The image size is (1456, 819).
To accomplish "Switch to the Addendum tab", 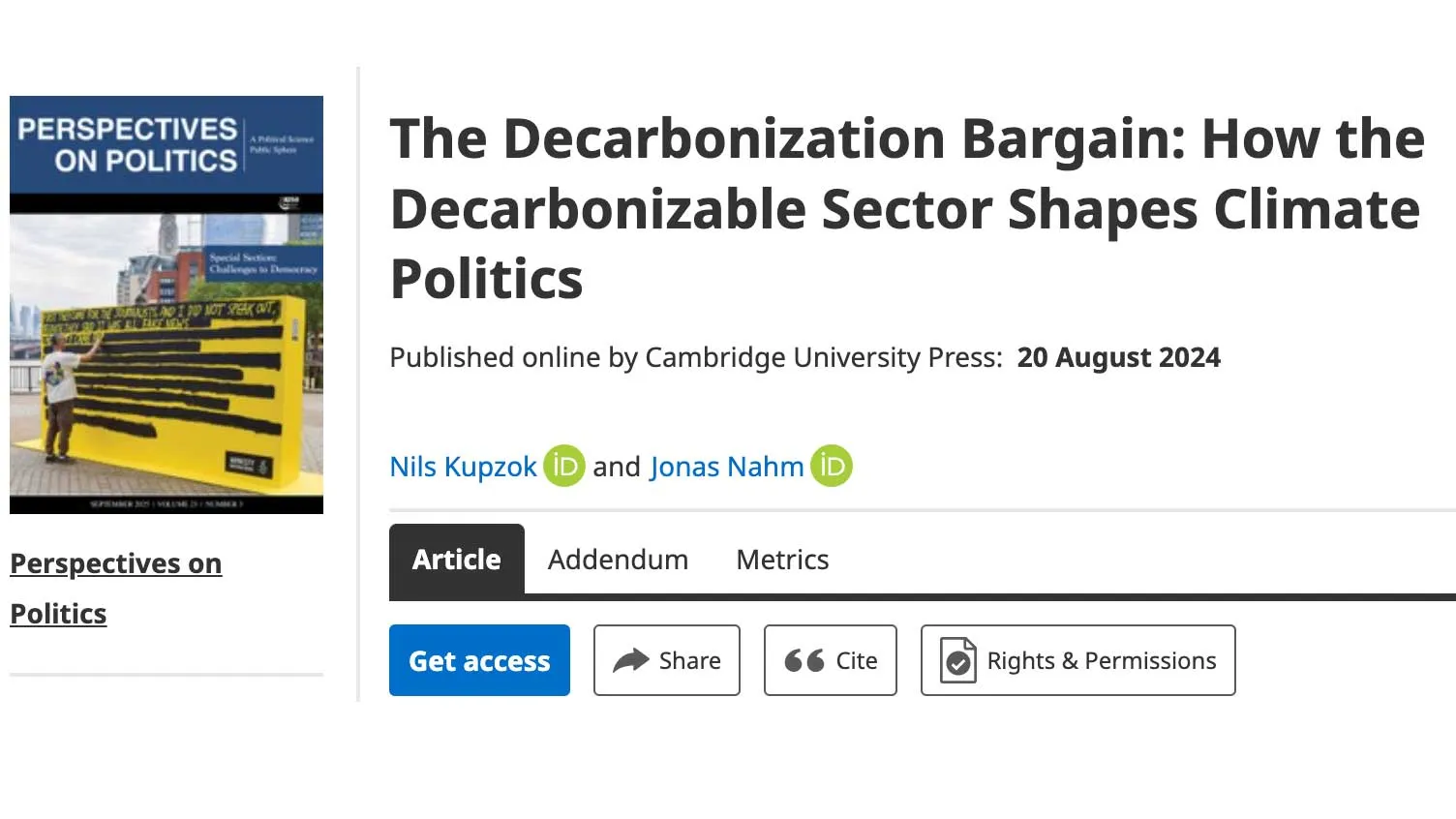I will (618, 559).
